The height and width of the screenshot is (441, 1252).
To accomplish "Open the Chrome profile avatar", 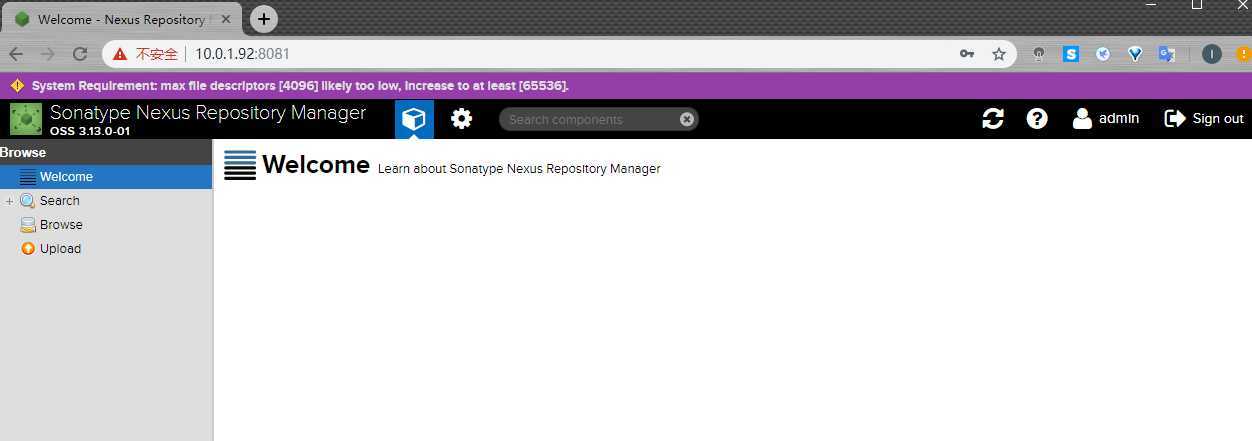I will 1212,54.
